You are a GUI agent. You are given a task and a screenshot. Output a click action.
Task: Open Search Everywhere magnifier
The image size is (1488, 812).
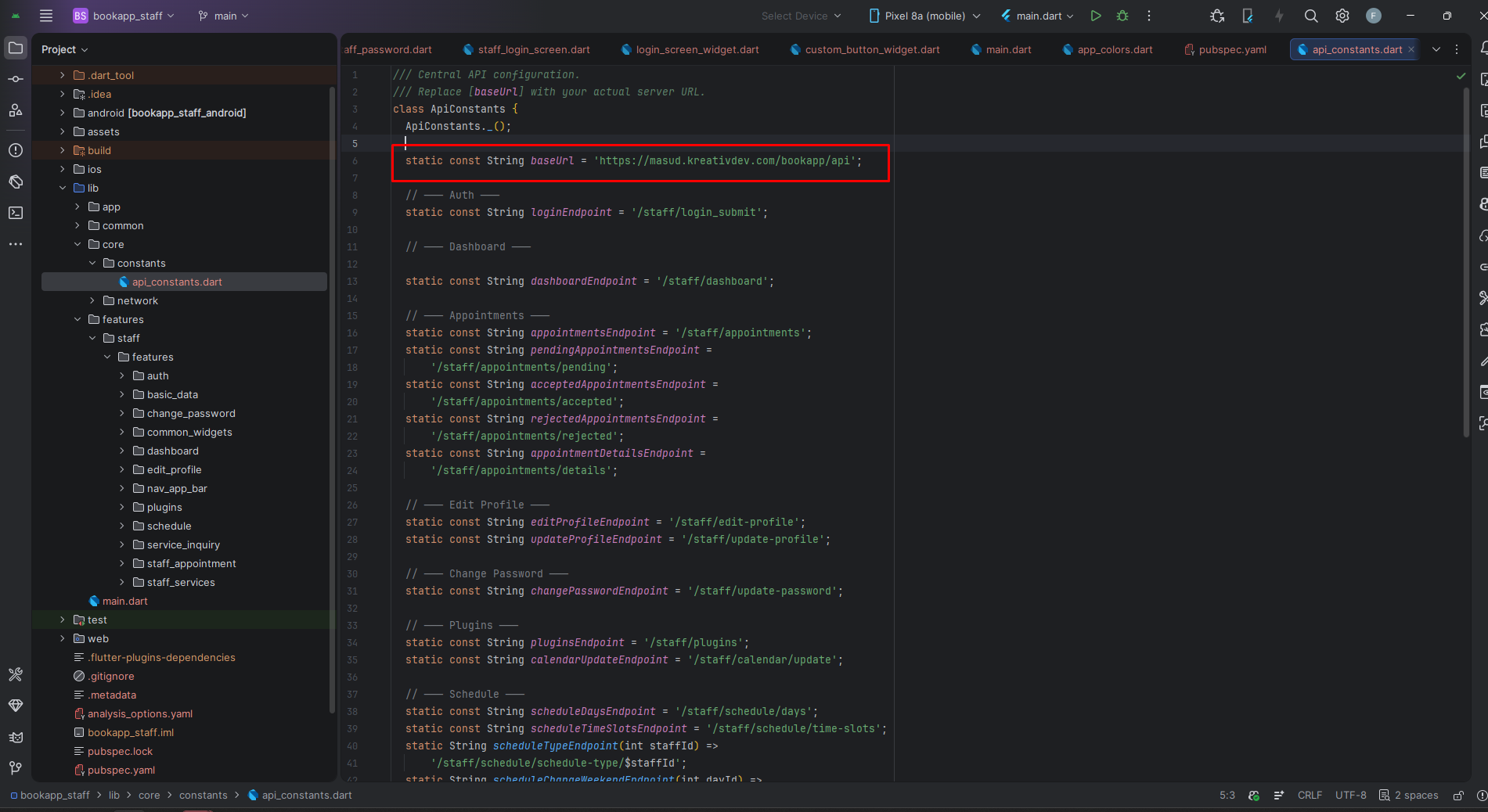(1311, 16)
